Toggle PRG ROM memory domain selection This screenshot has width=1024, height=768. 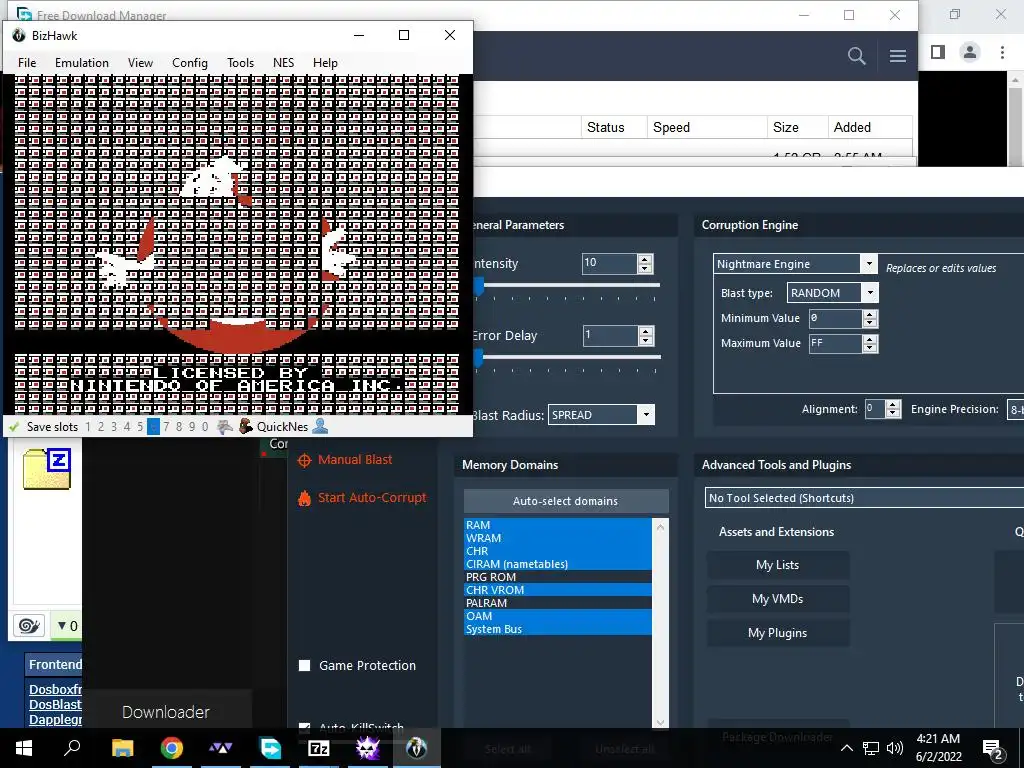(x=558, y=577)
